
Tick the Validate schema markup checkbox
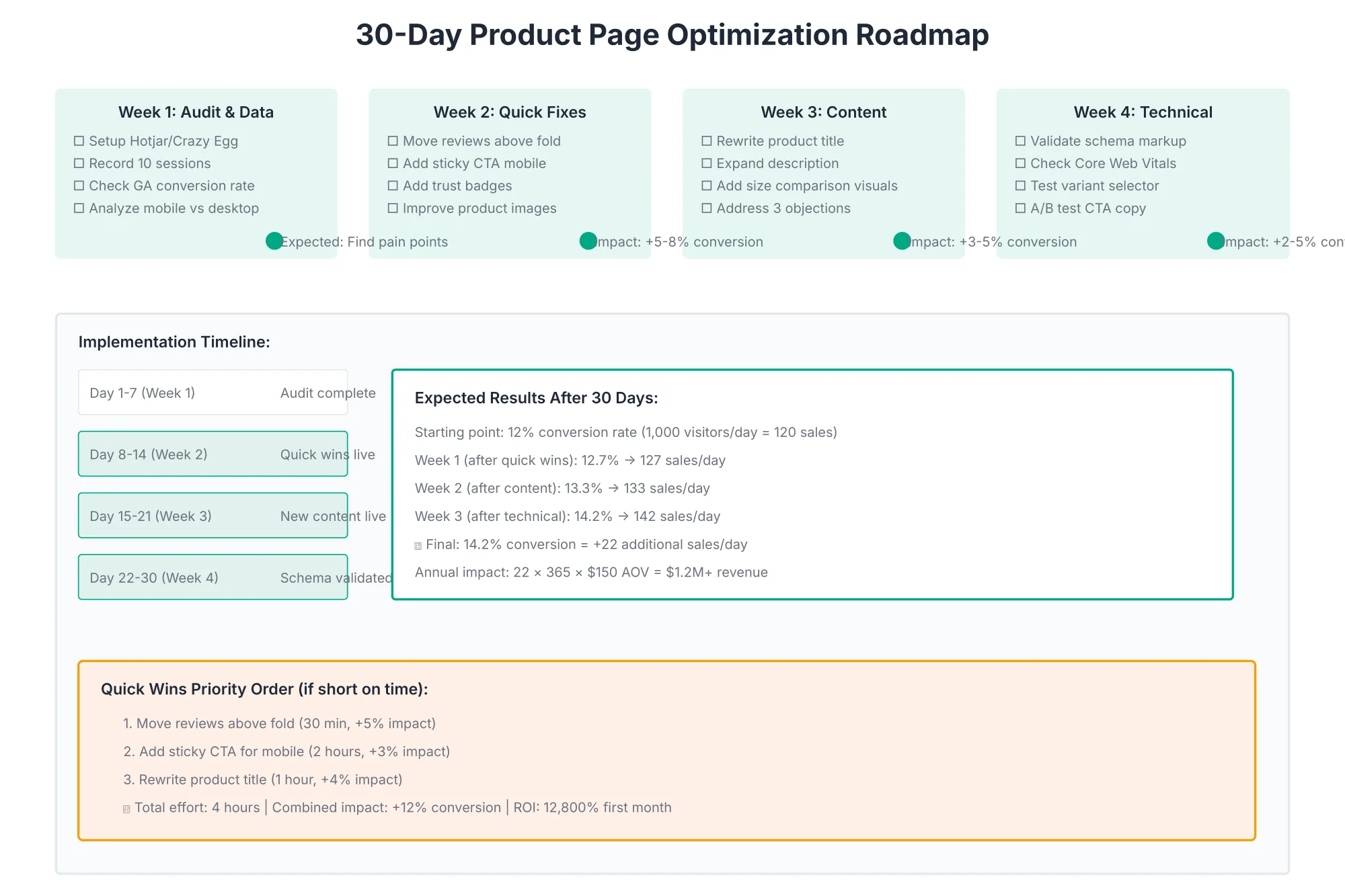[1020, 141]
